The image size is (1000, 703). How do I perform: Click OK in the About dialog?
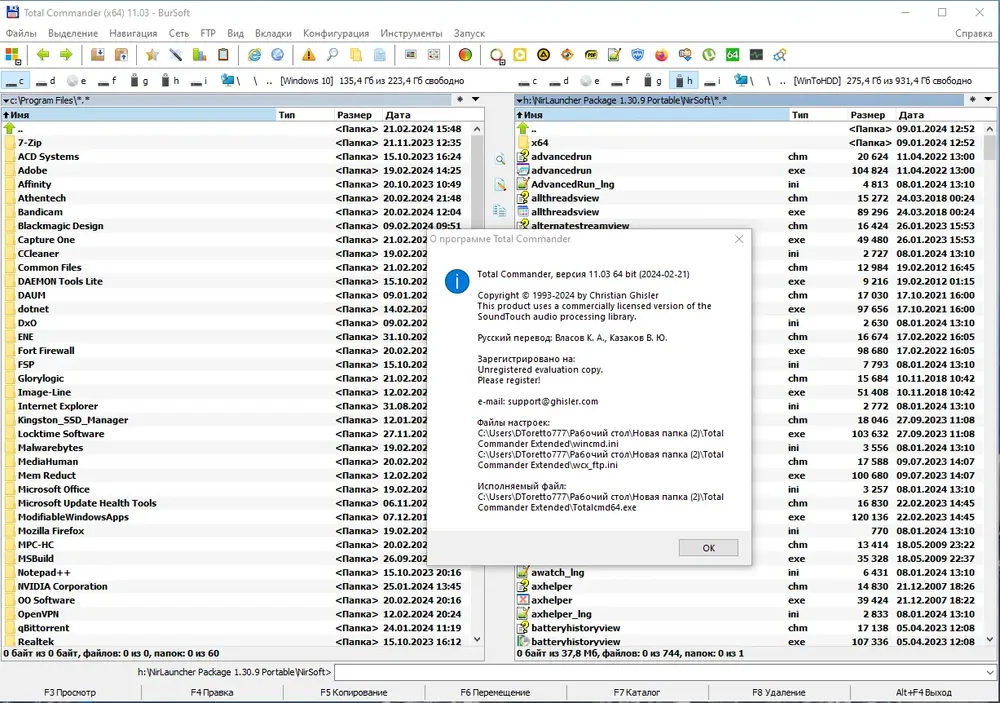[x=709, y=547]
